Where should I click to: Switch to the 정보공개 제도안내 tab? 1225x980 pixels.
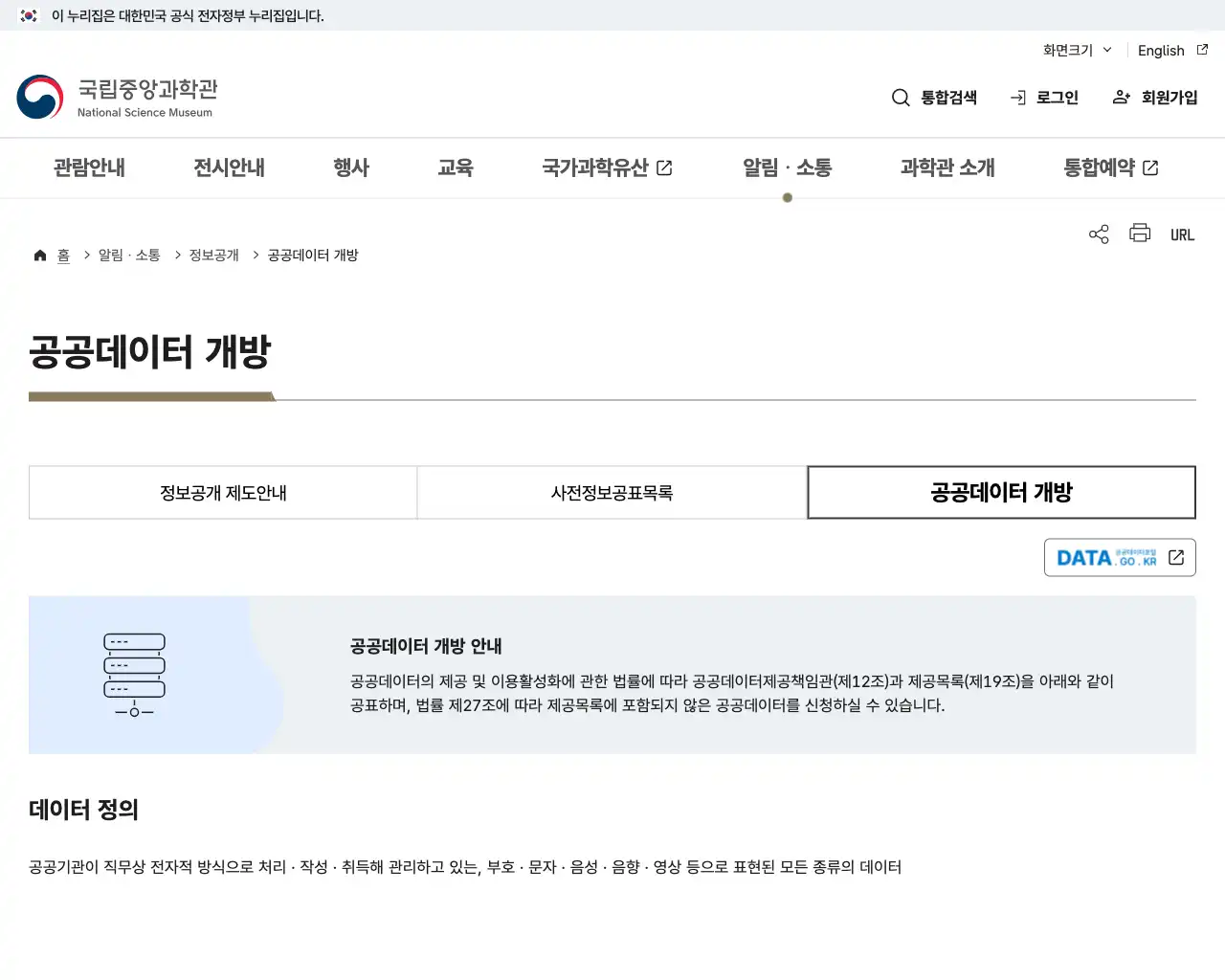222,492
